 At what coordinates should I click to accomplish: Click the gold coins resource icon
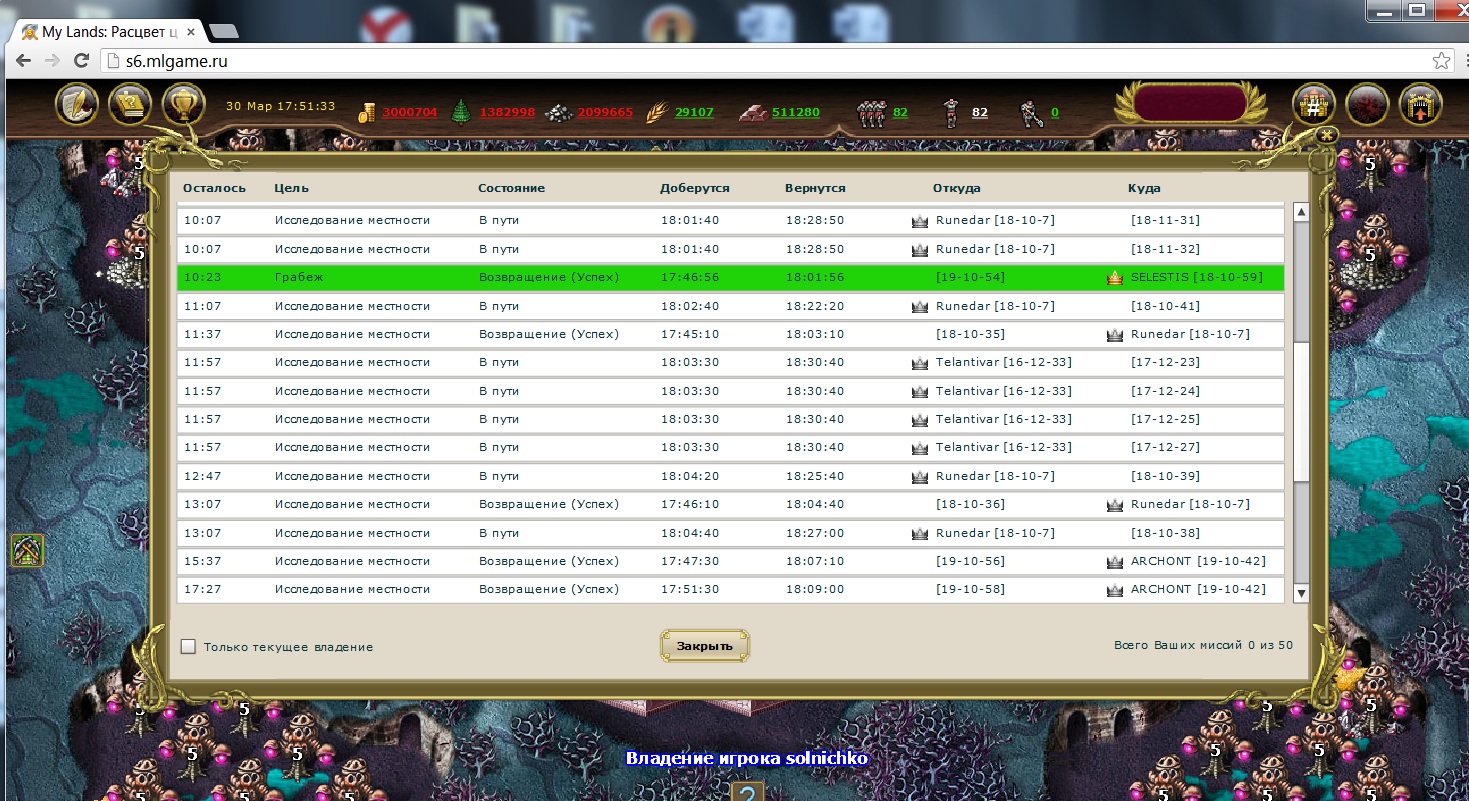pyautogui.click(x=367, y=112)
